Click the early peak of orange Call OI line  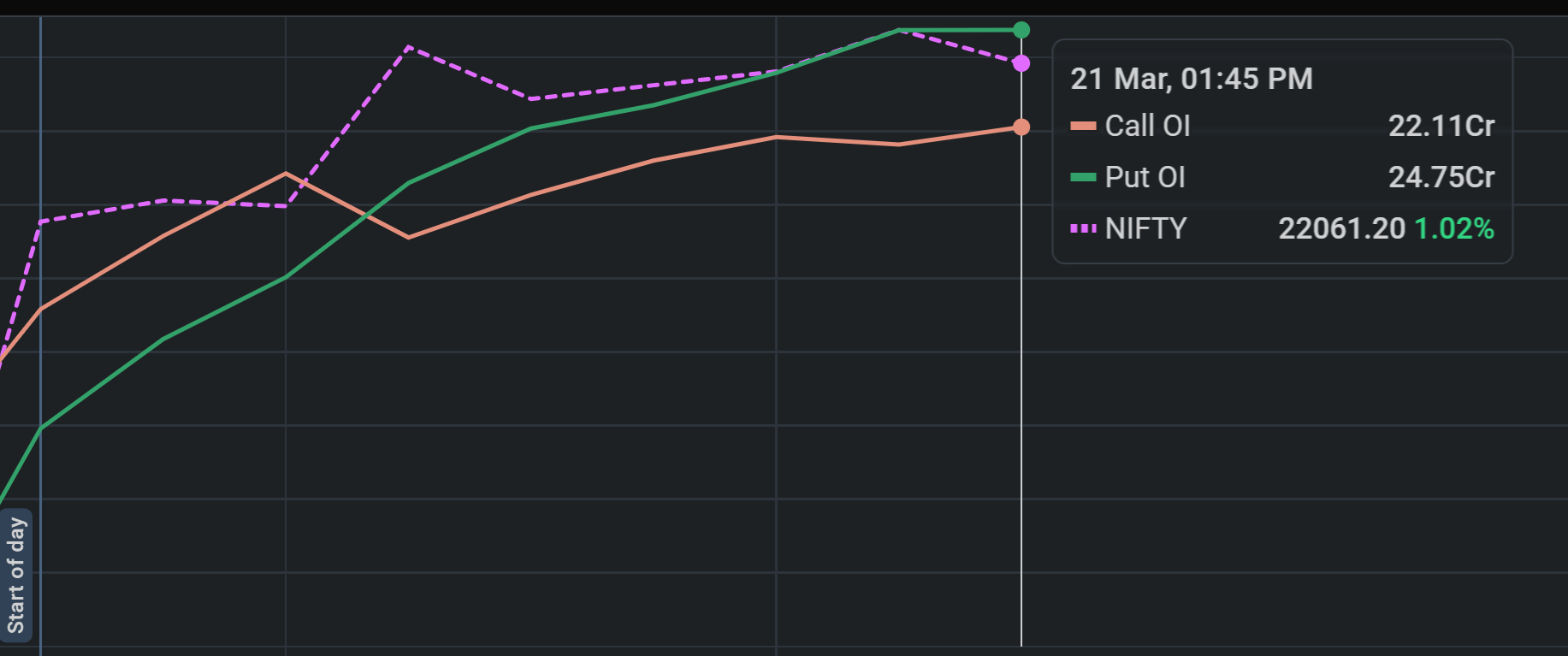coord(286,174)
